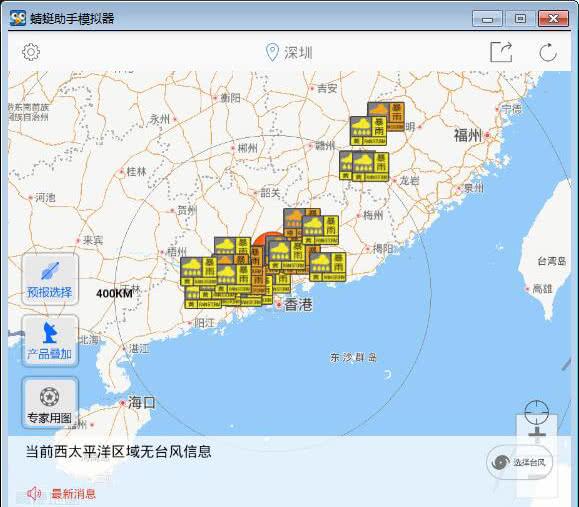This screenshot has width=579, height=507.
Task: Click the 桂林 city label
Action: [136, 171]
